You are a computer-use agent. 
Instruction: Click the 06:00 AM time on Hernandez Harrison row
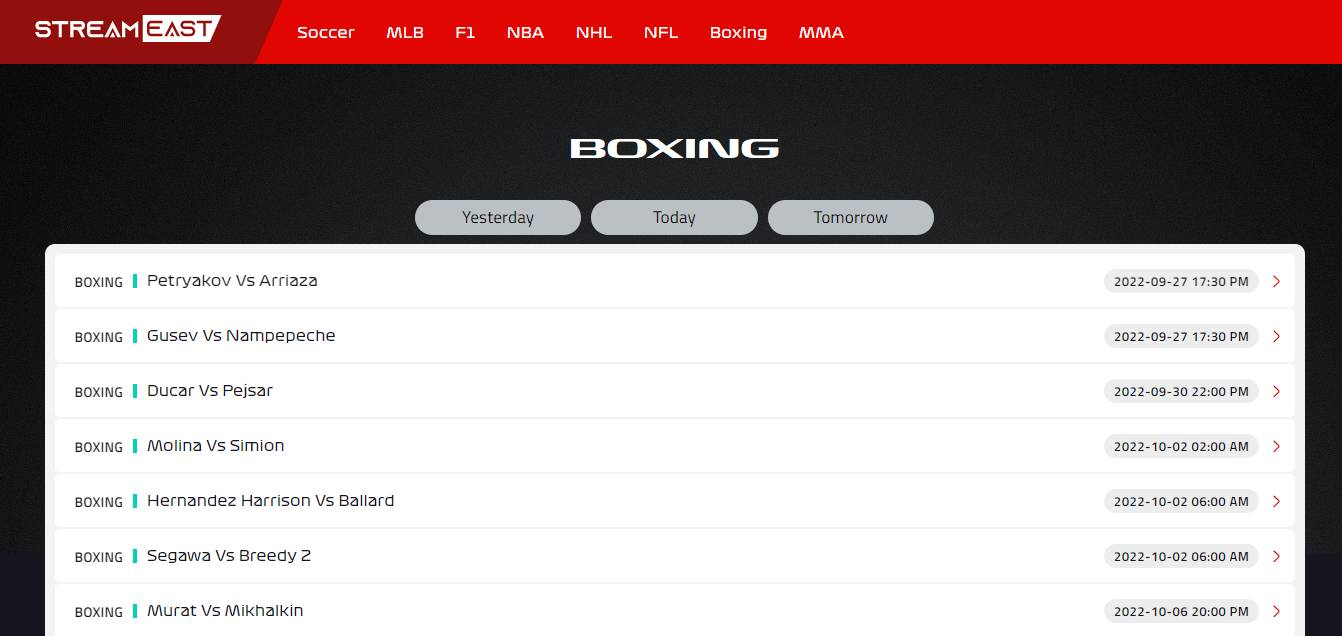pos(1181,502)
